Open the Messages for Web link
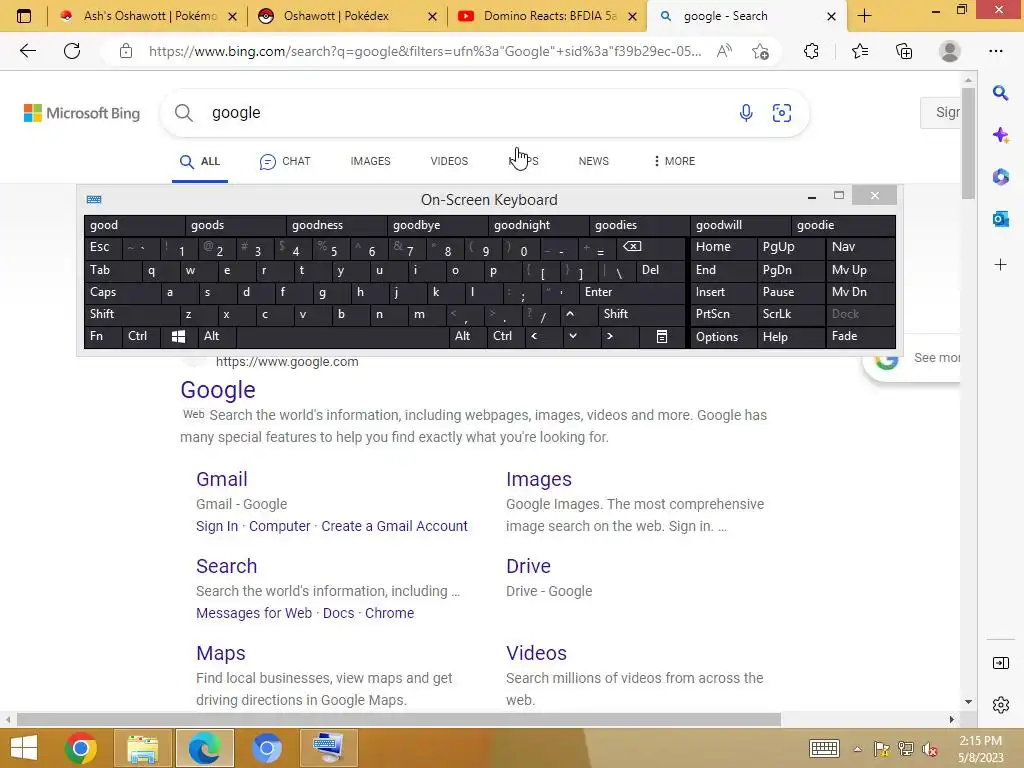The image size is (1024, 768). click(254, 613)
